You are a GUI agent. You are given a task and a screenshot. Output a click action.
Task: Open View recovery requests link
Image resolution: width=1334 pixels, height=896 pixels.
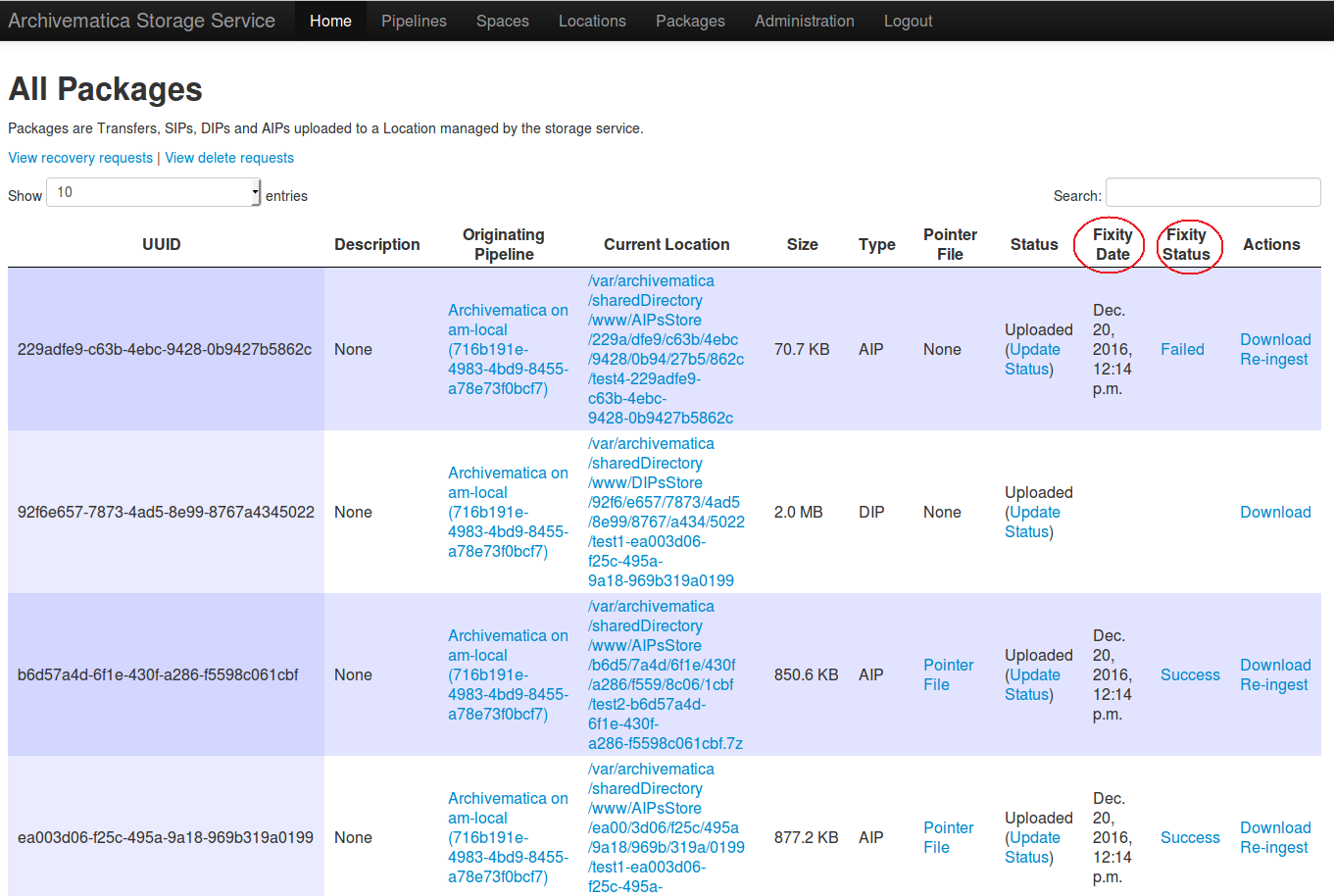[x=80, y=158]
